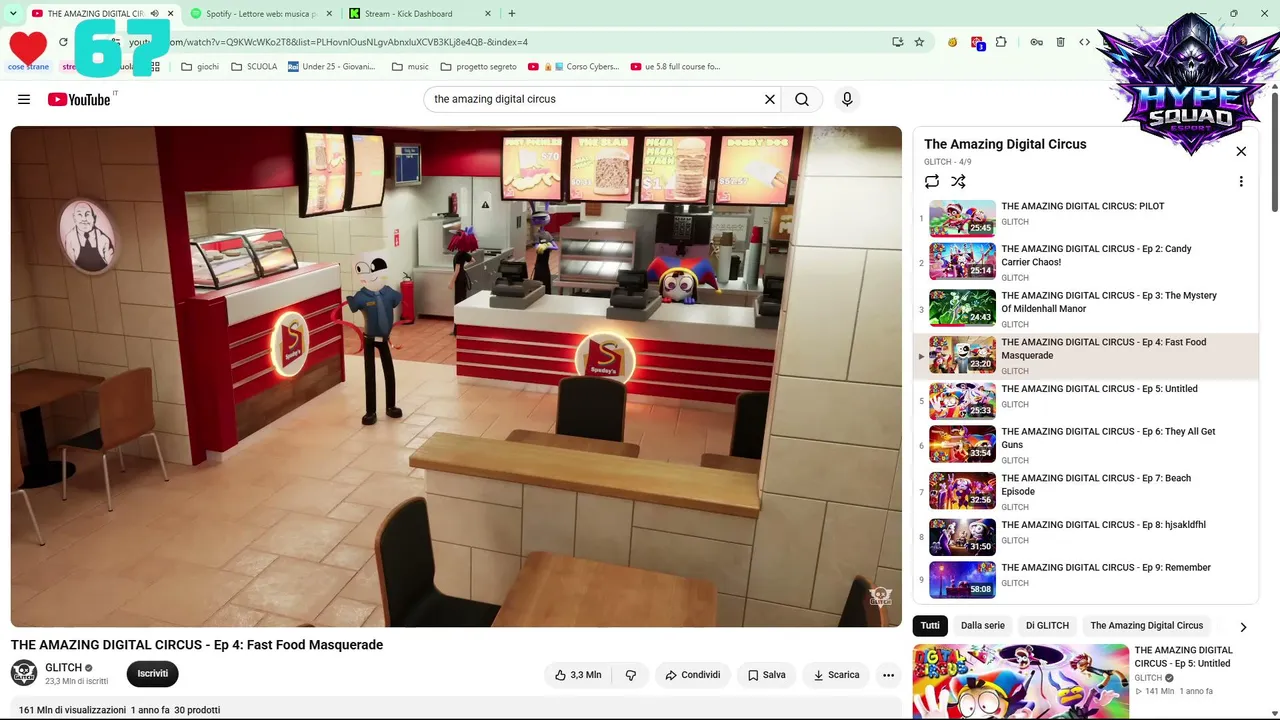Reload the page in browser toolbar
This screenshot has width=1280, height=720.
63,42
